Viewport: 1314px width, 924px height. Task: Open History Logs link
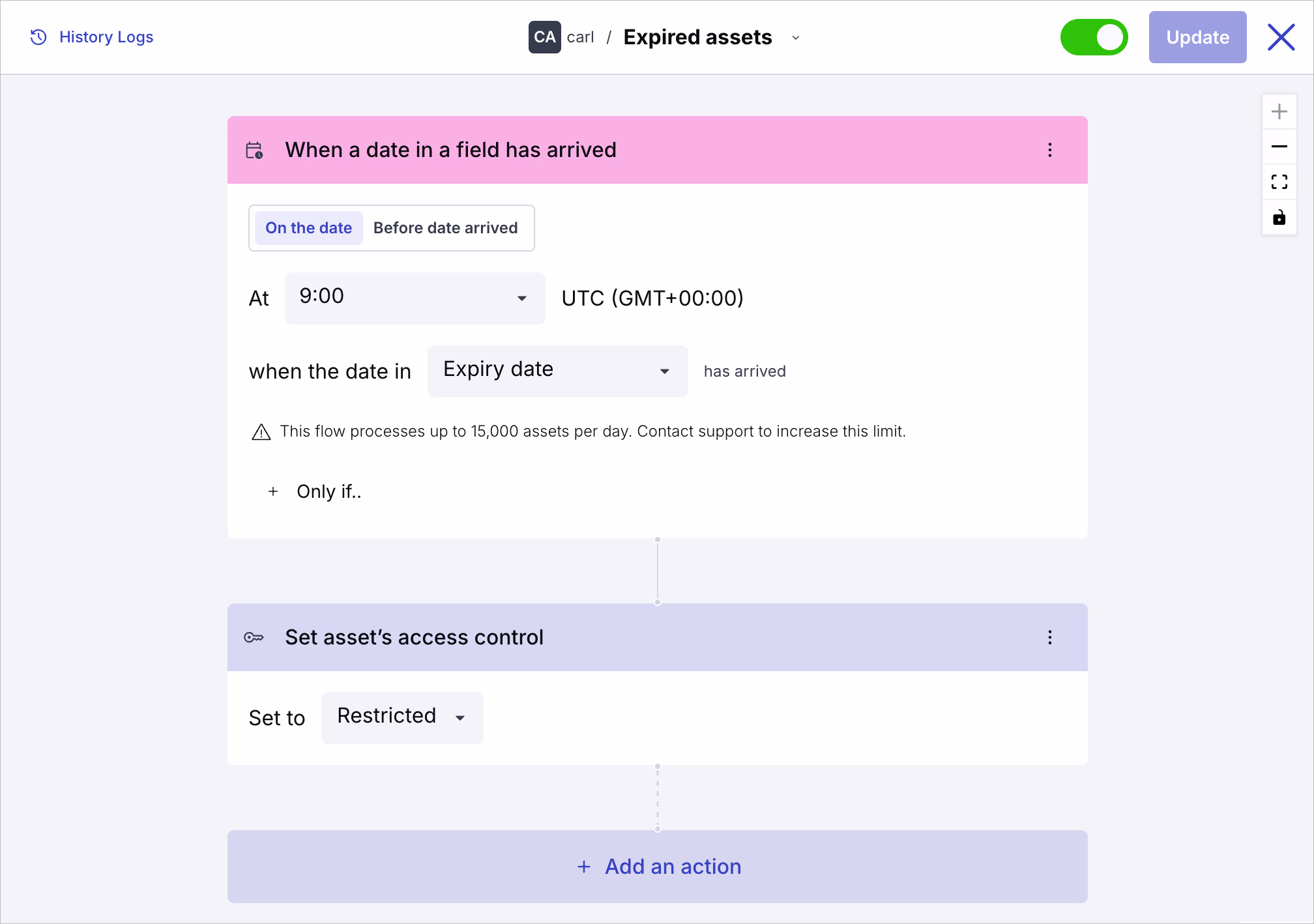(x=106, y=37)
